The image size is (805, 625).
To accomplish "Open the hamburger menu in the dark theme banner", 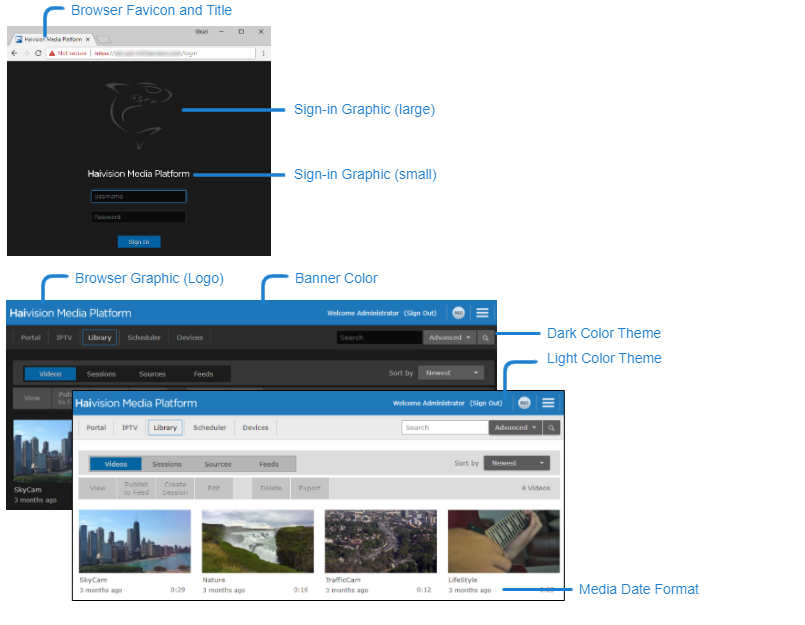I will 482,313.
